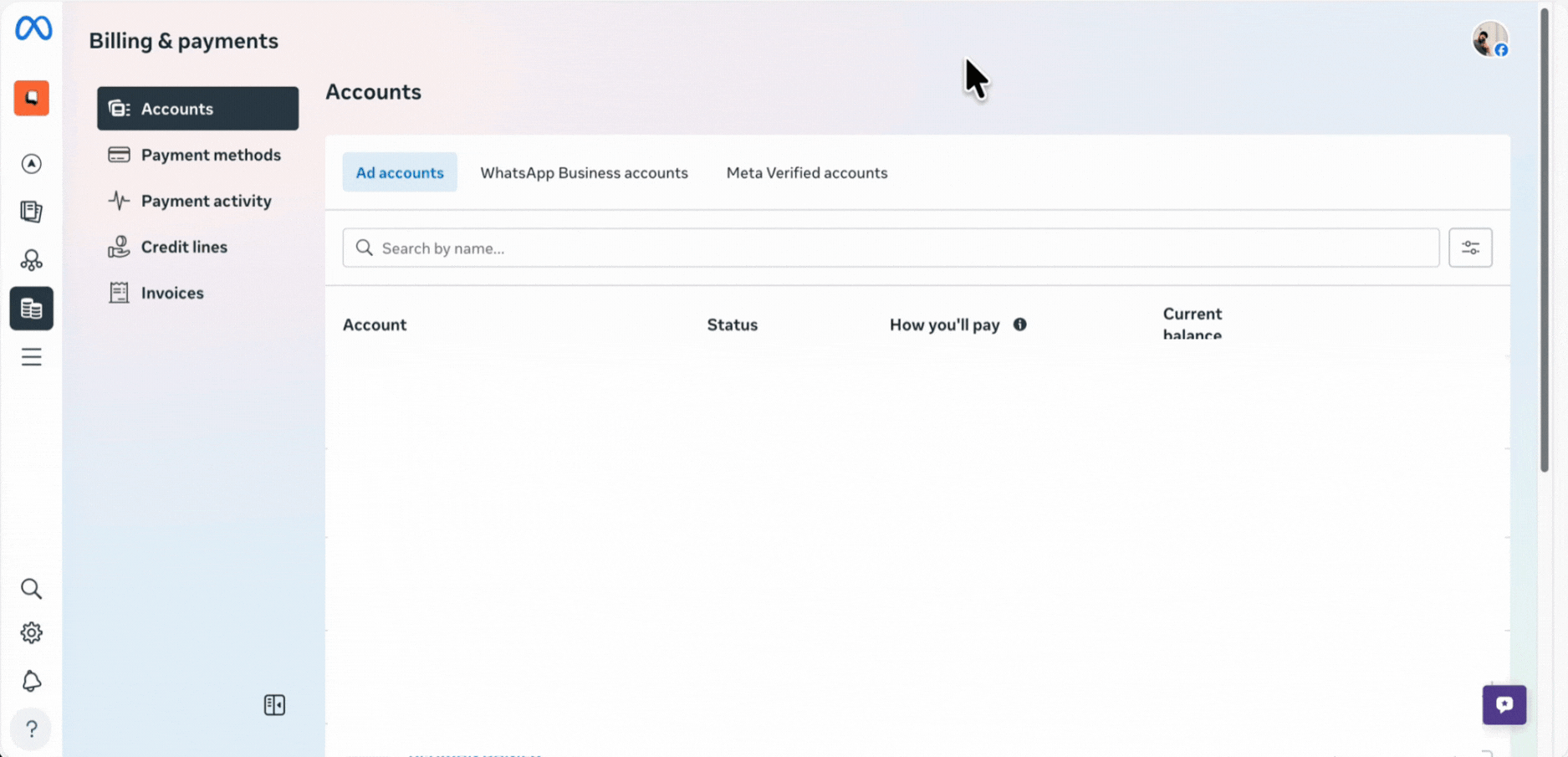Screen dimensions: 1568x757
Task: Open Payment methods section
Action: pos(197,155)
